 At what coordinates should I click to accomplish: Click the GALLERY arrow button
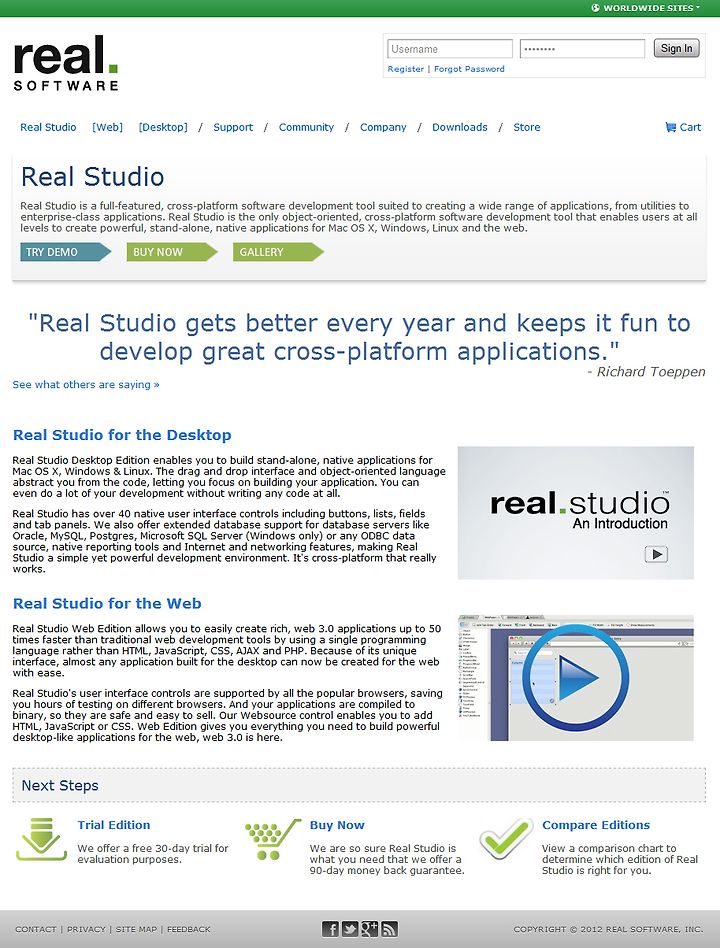278,252
